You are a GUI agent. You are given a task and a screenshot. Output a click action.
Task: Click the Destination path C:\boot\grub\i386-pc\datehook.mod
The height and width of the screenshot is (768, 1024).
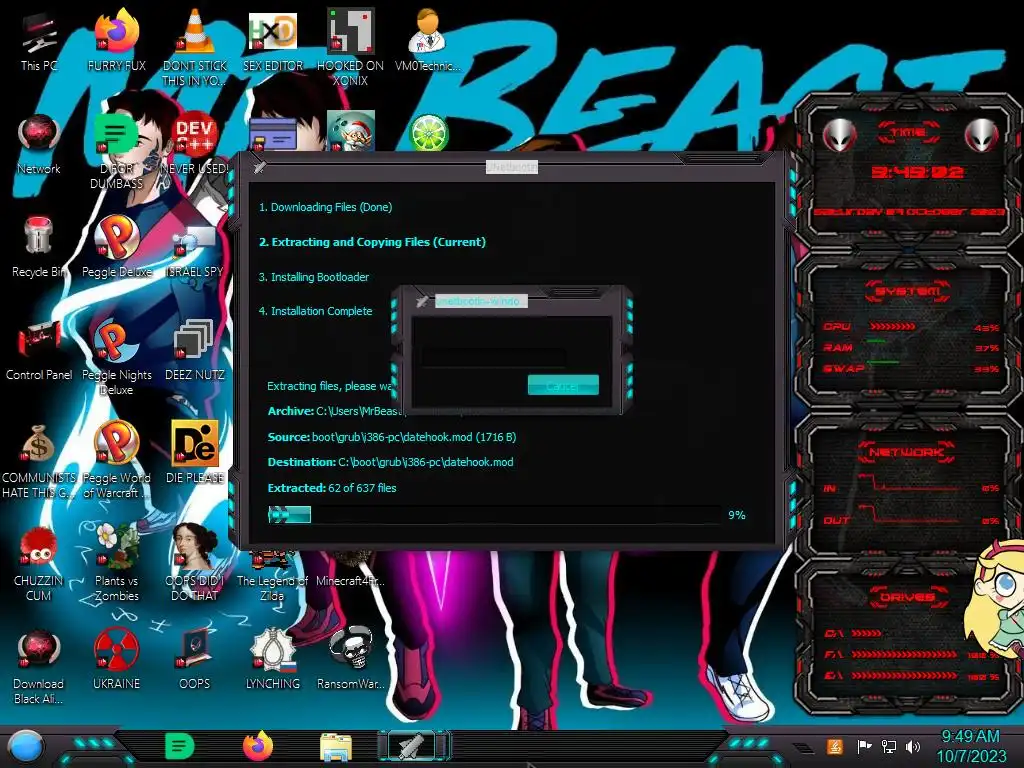pyautogui.click(x=426, y=462)
